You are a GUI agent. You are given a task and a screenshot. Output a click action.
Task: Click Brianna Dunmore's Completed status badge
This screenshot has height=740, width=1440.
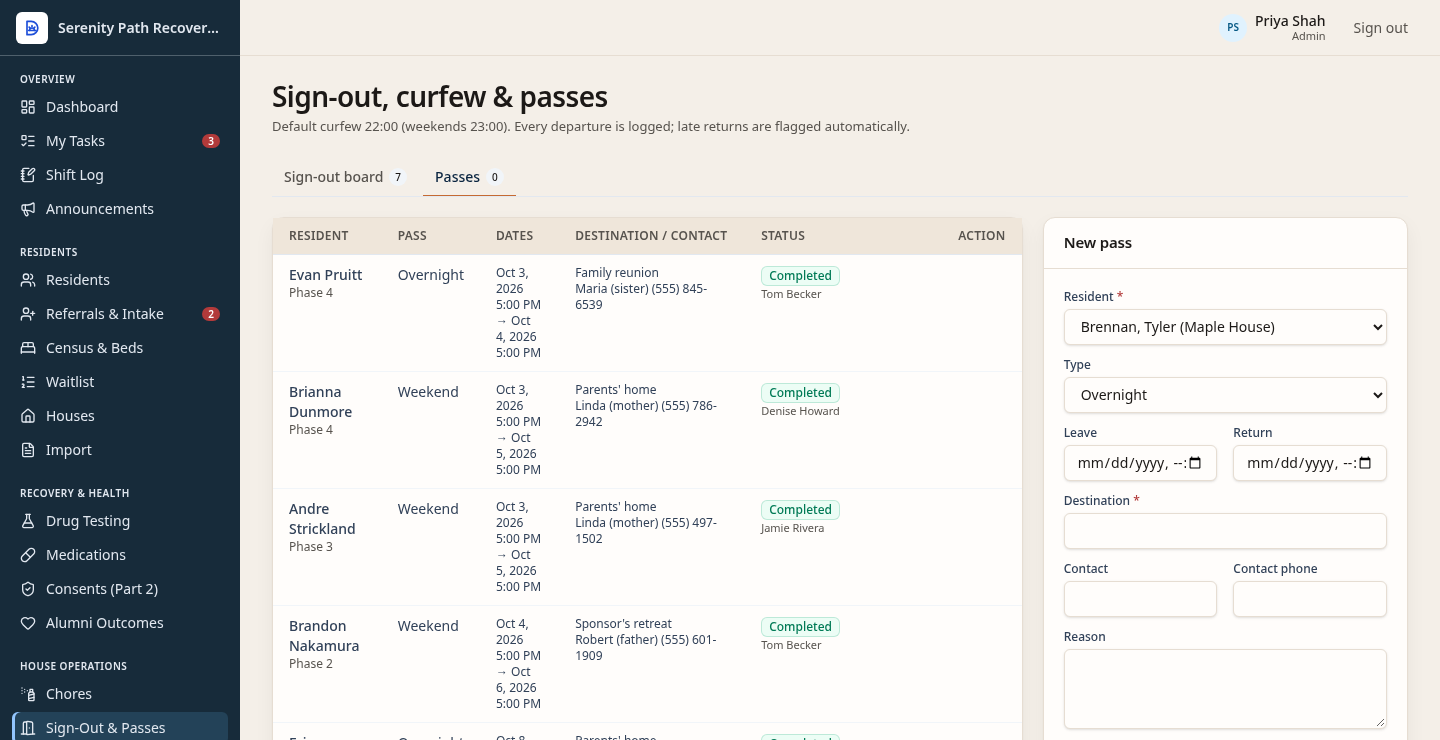point(800,393)
